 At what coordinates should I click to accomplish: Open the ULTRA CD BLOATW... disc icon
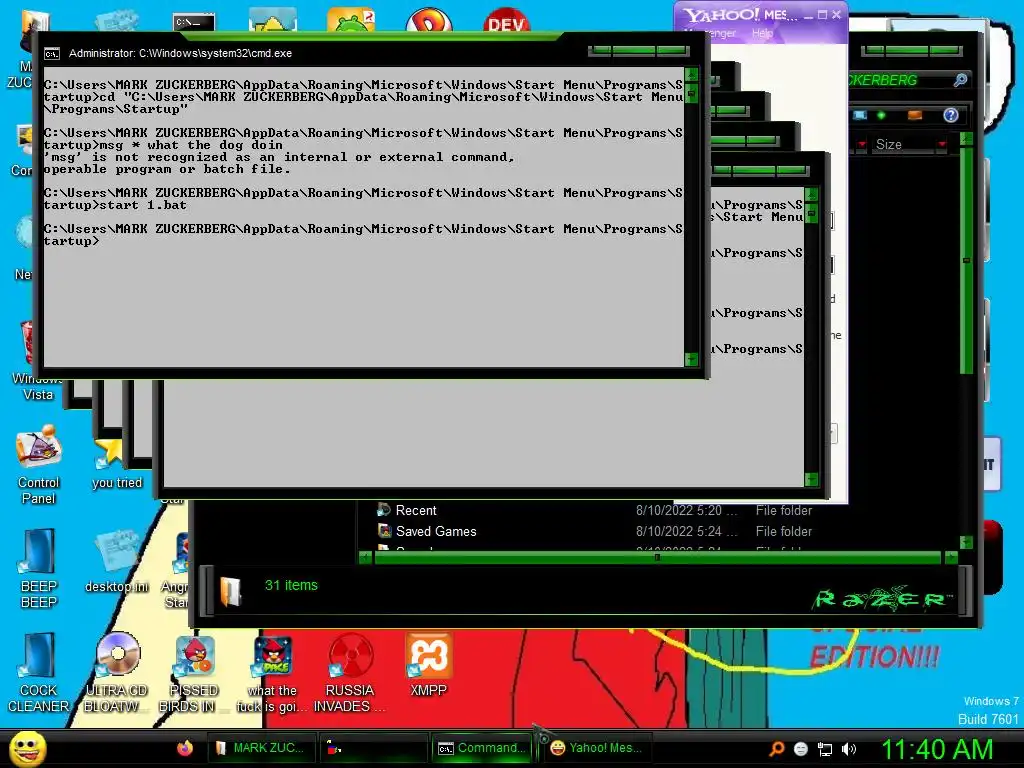[x=116, y=673]
